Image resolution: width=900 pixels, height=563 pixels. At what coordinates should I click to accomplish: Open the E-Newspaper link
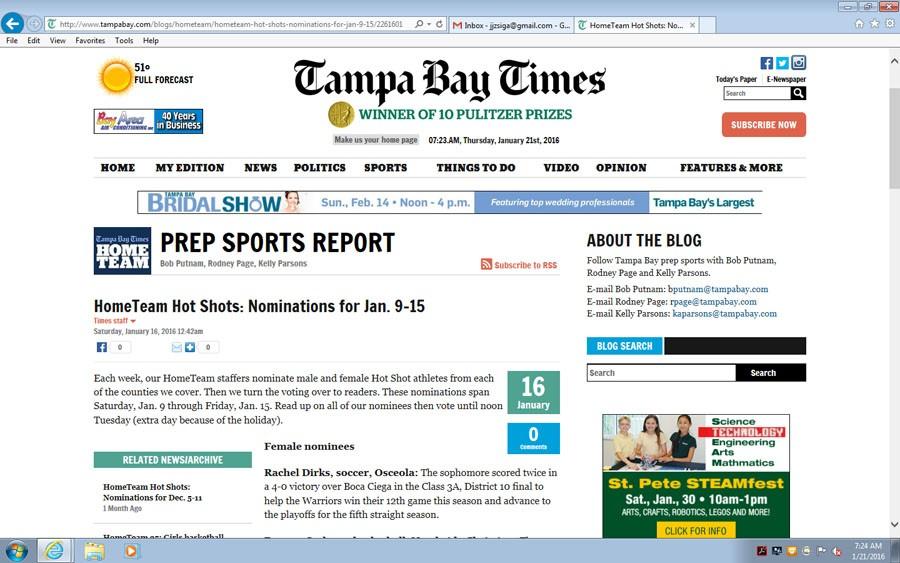(786, 79)
